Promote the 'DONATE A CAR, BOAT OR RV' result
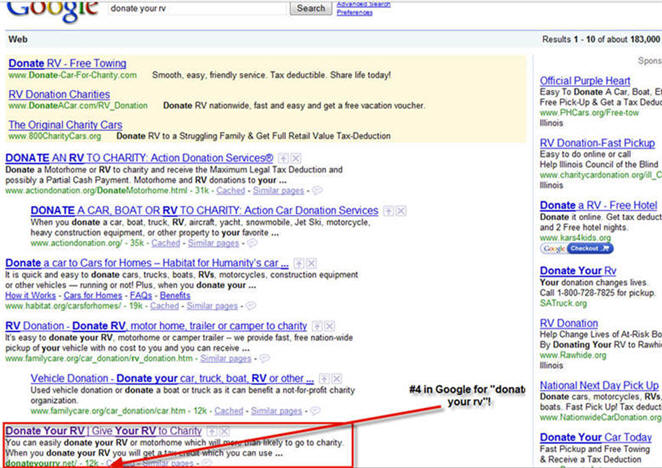Image resolution: width=662 pixels, height=468 pixels. [x=388, y=211]
